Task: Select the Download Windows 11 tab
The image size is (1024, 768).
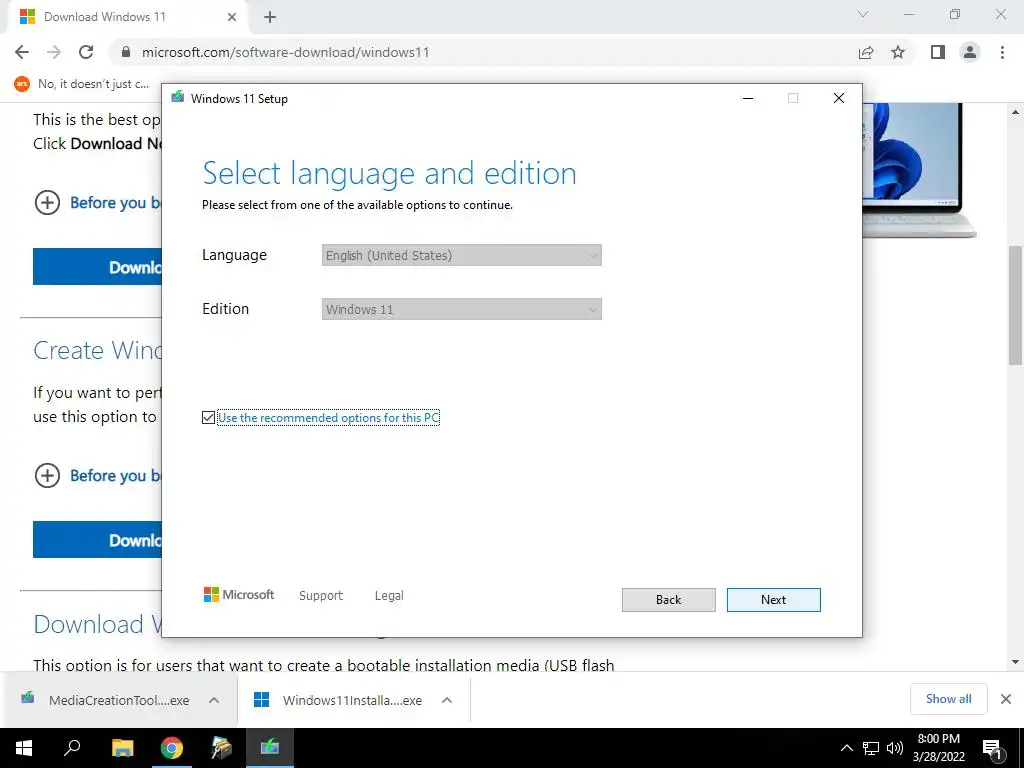Action: click(x=127, y=17)
